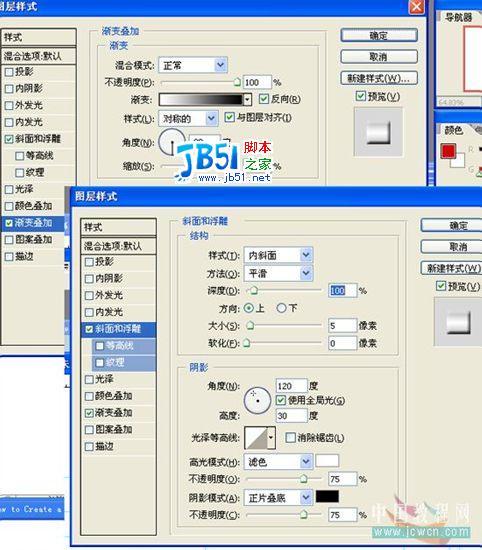Screen dimensions: 482x550
Task: Click the black shadow color swatch beside 正片叠底
Action: (x=327, y=496)
